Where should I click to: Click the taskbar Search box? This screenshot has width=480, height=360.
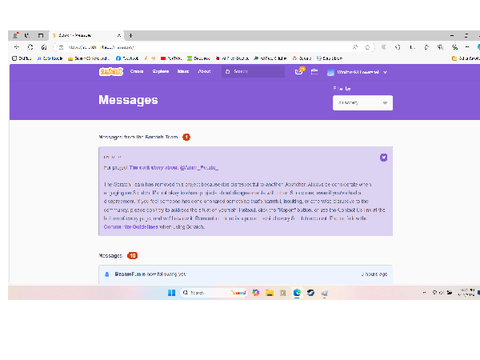[214, 293]
